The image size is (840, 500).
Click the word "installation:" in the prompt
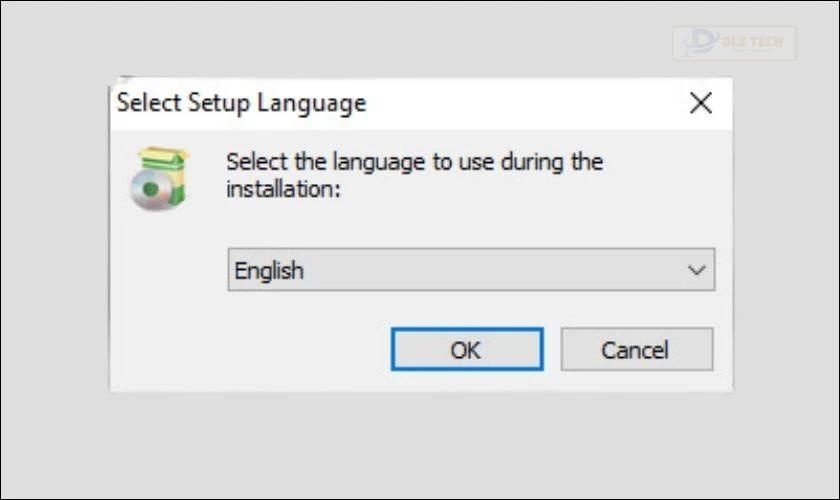click(283, 189)
